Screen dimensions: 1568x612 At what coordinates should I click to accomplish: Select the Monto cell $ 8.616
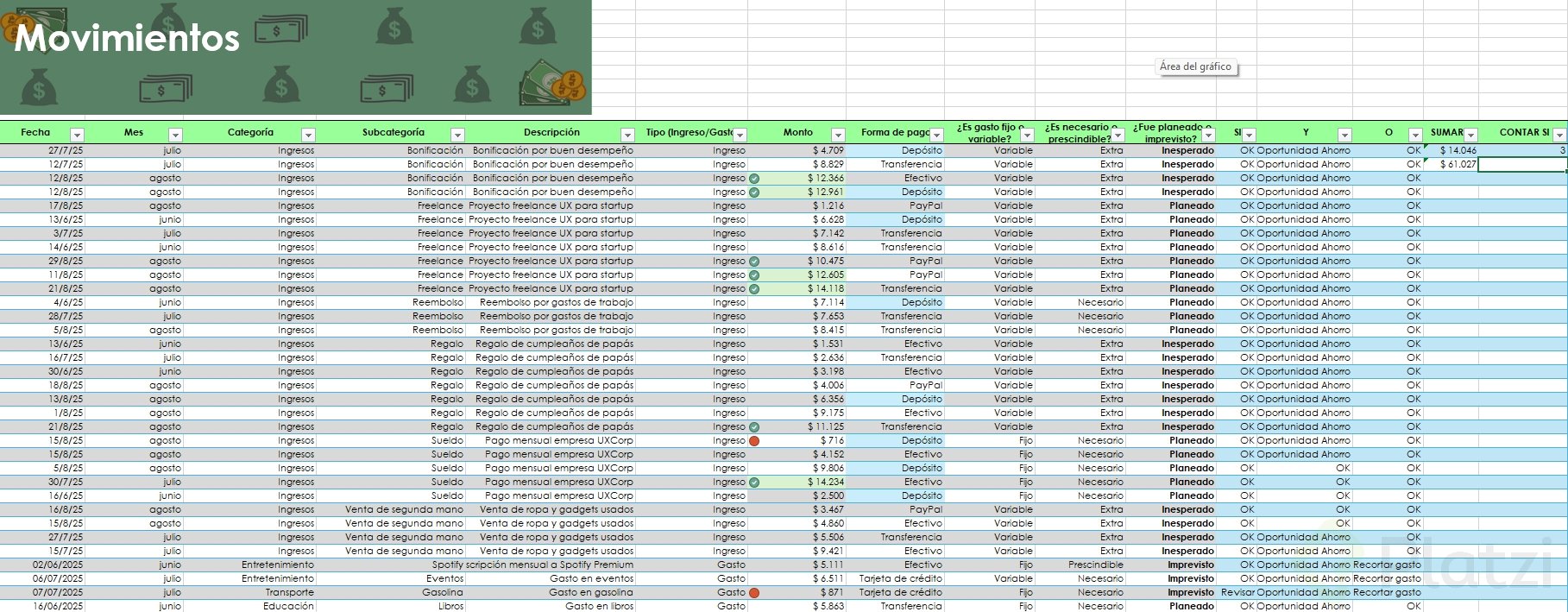[797, 247]
